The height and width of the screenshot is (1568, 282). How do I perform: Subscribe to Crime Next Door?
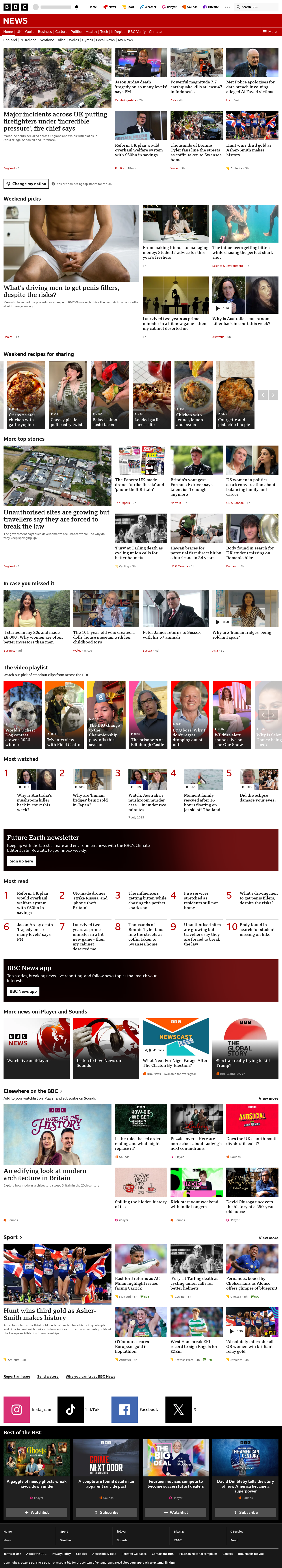(106, 1512)
